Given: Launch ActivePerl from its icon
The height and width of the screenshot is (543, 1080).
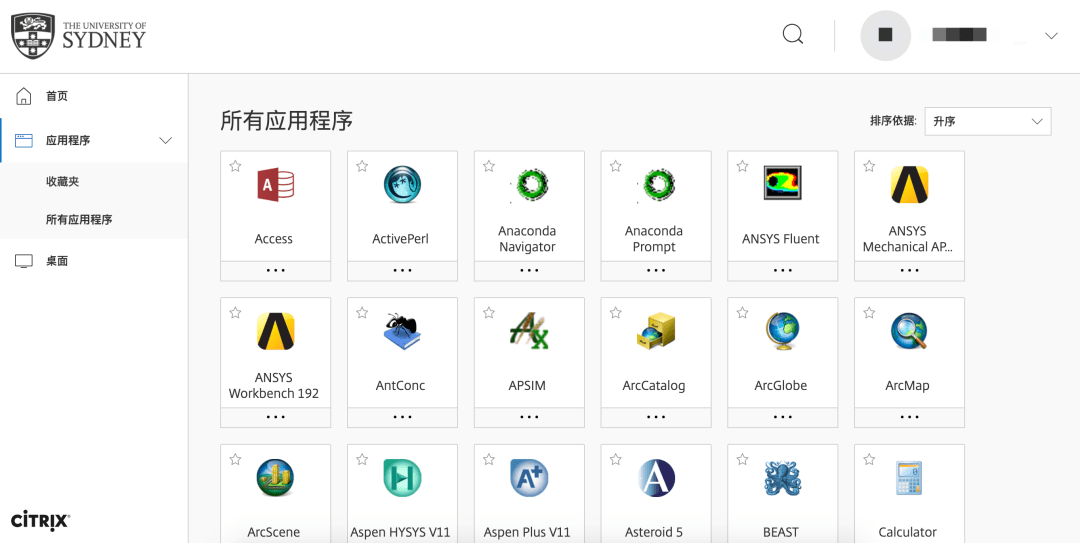Looking at the screenshot, I should coord(402,185).
